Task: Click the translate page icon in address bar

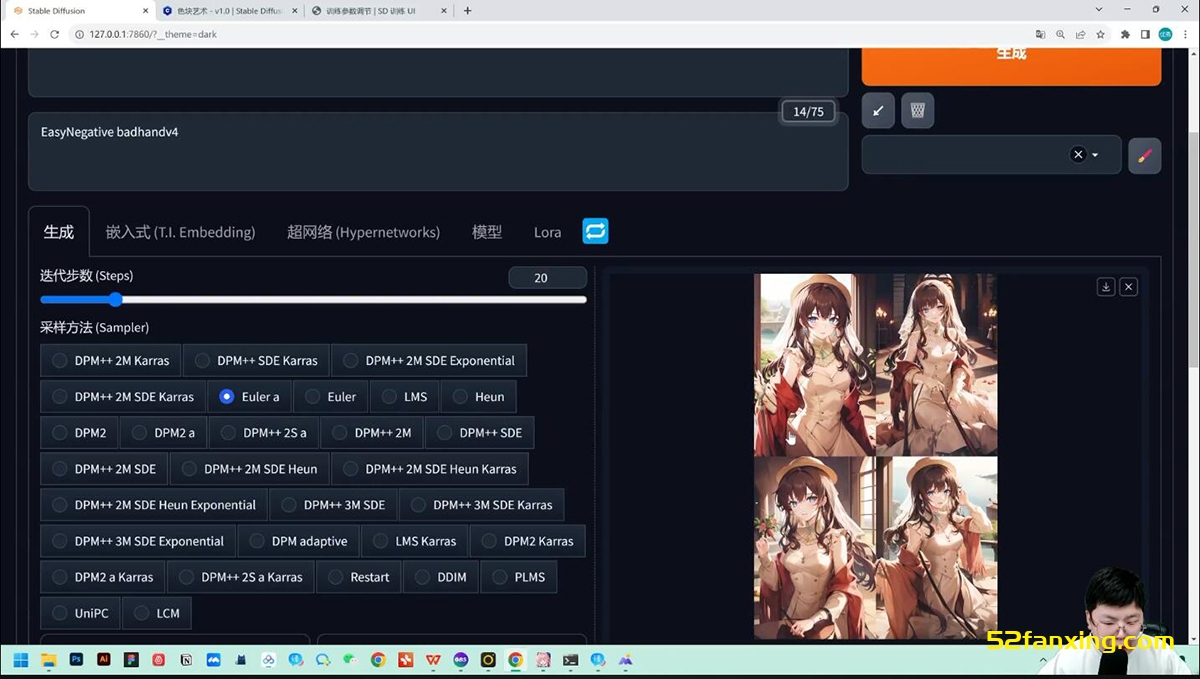Action: click(x=1040, y=34)
